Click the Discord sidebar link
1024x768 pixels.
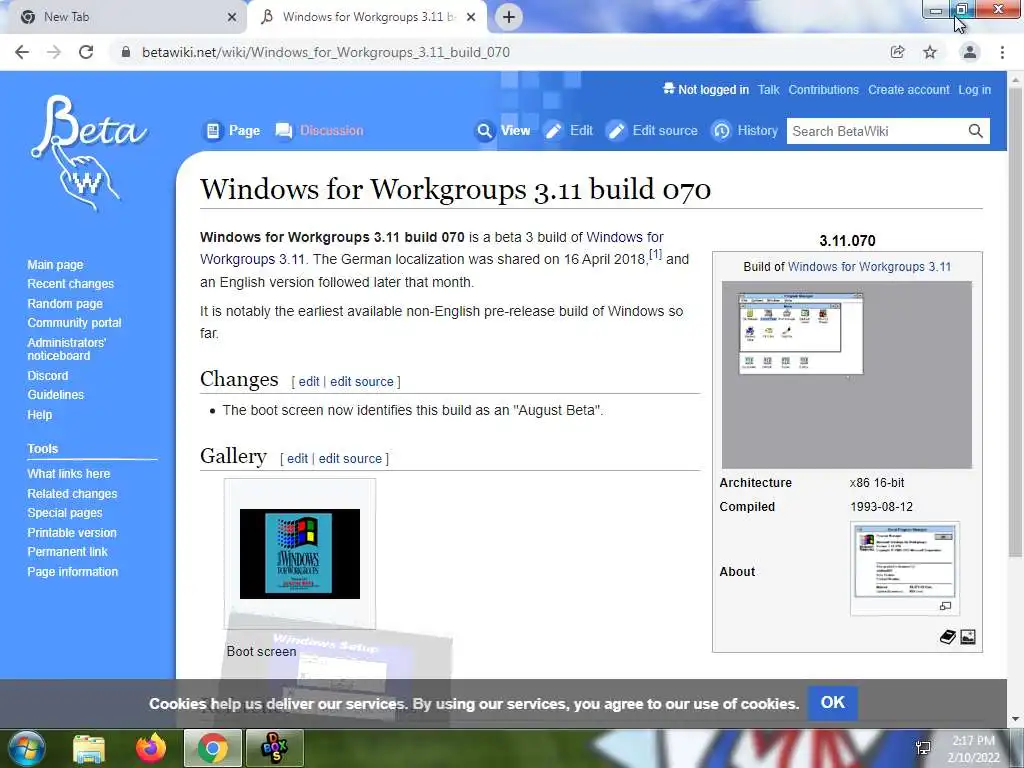click(48, 376)
